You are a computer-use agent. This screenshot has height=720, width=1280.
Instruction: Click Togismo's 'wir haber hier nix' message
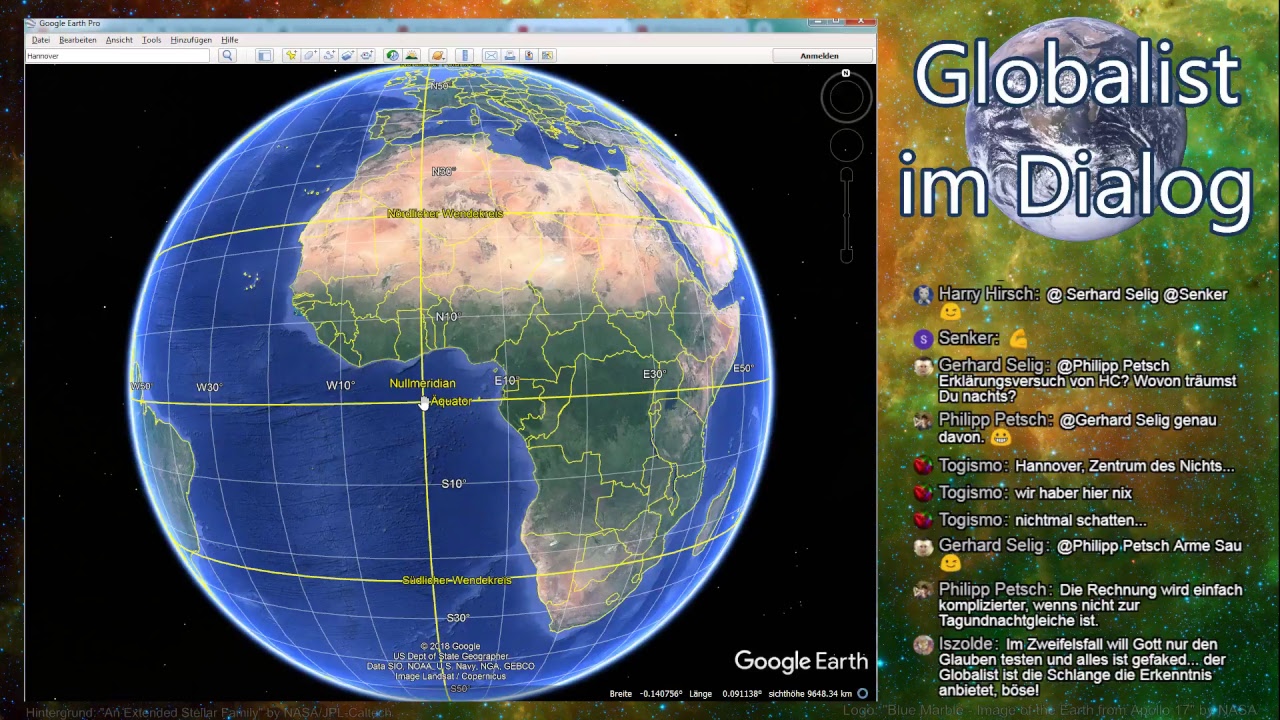coord(1073,493)
